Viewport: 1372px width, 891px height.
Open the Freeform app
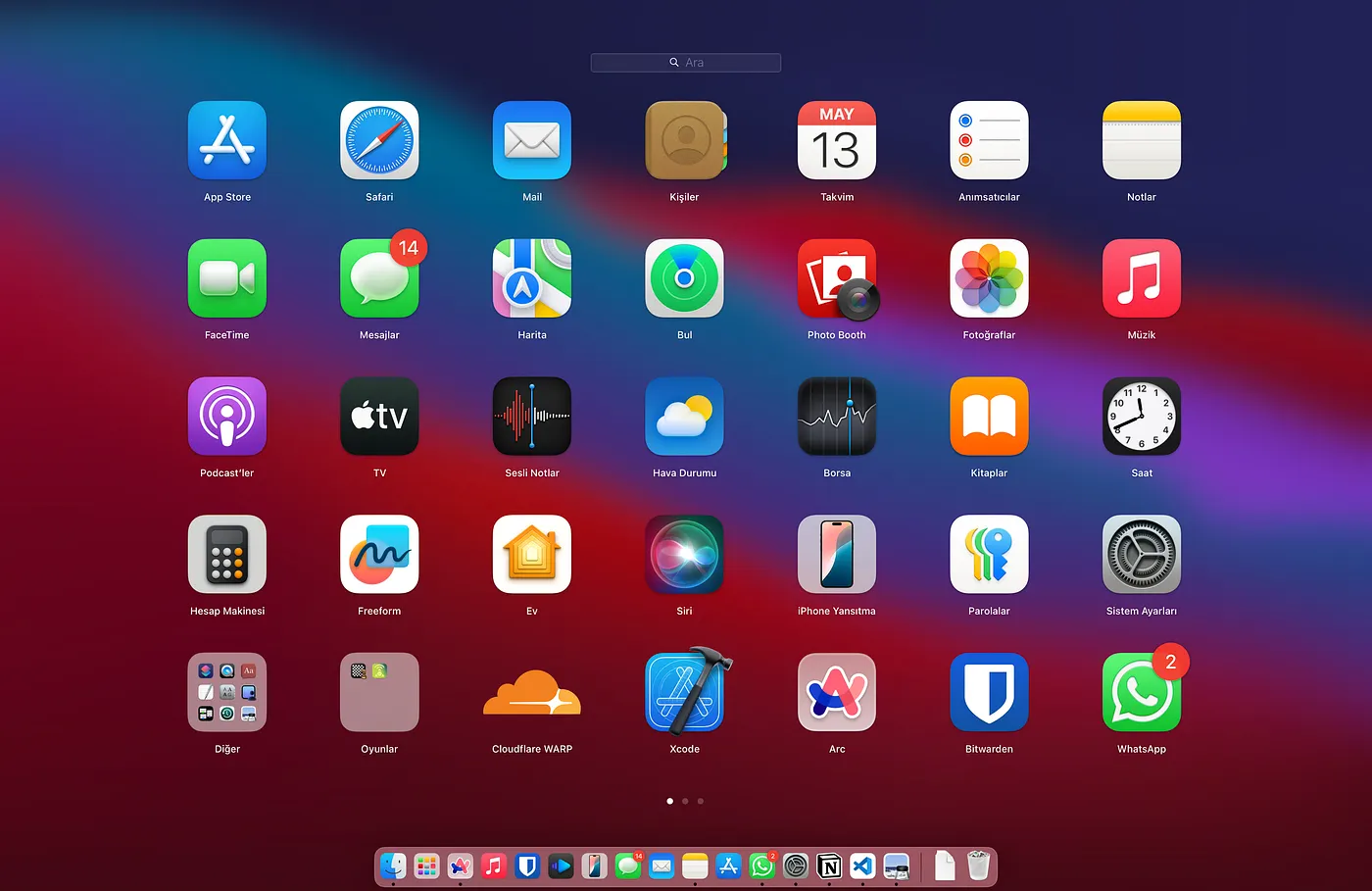(x=379, y=555)
